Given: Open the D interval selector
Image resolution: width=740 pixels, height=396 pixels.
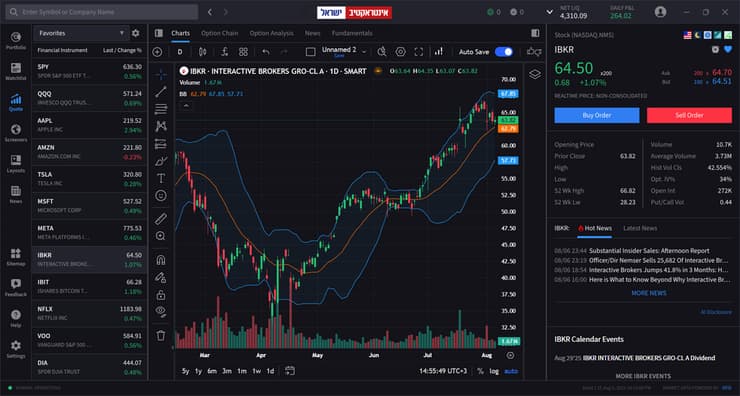Looking at the screenshot, I should point(180,52).
